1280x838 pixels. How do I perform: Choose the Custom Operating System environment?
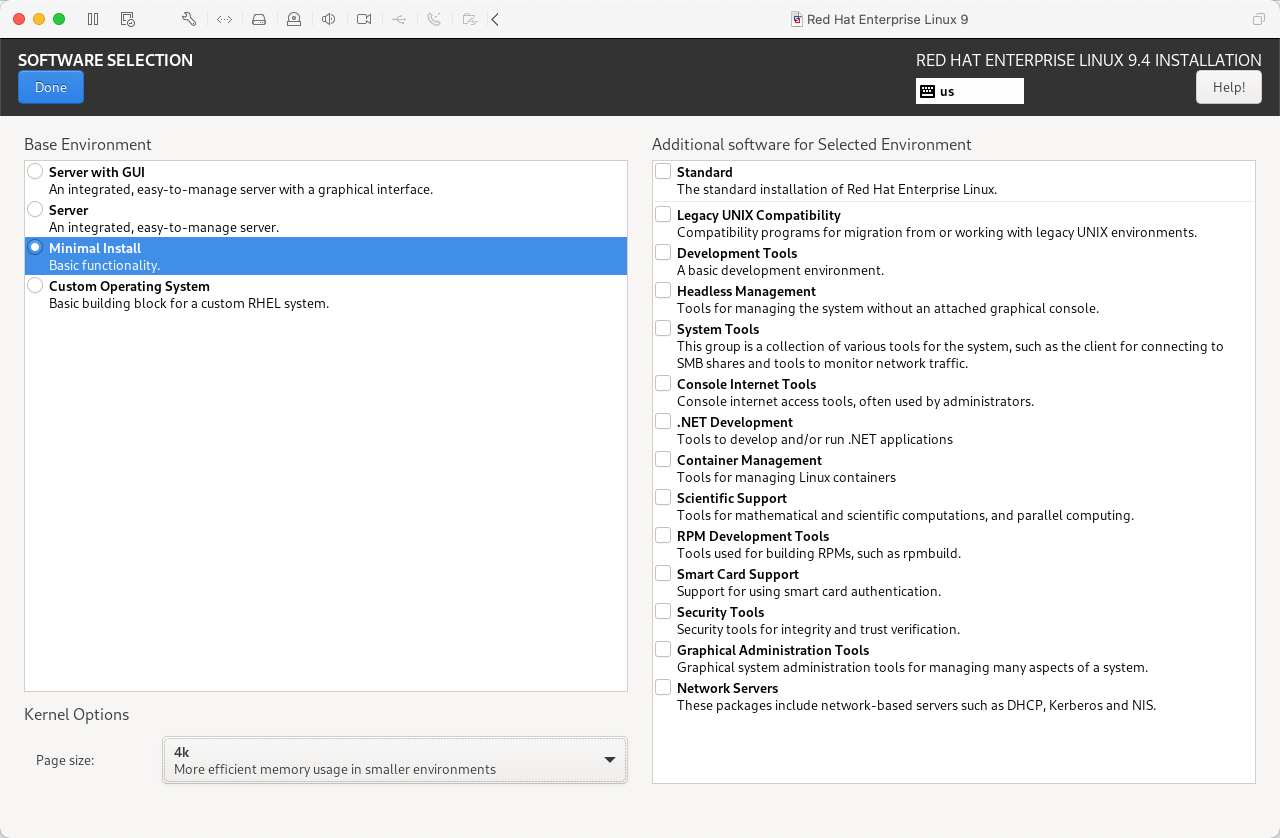[x=36, y=286]
